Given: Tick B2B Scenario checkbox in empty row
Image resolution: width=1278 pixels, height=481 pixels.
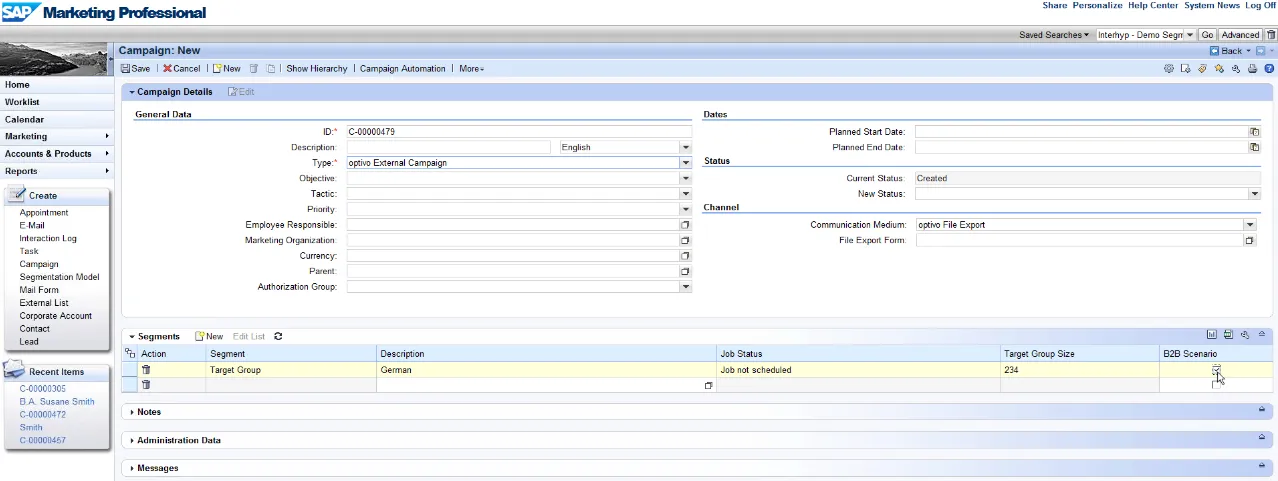Looking at the screenshot, I should (1216, 384).
